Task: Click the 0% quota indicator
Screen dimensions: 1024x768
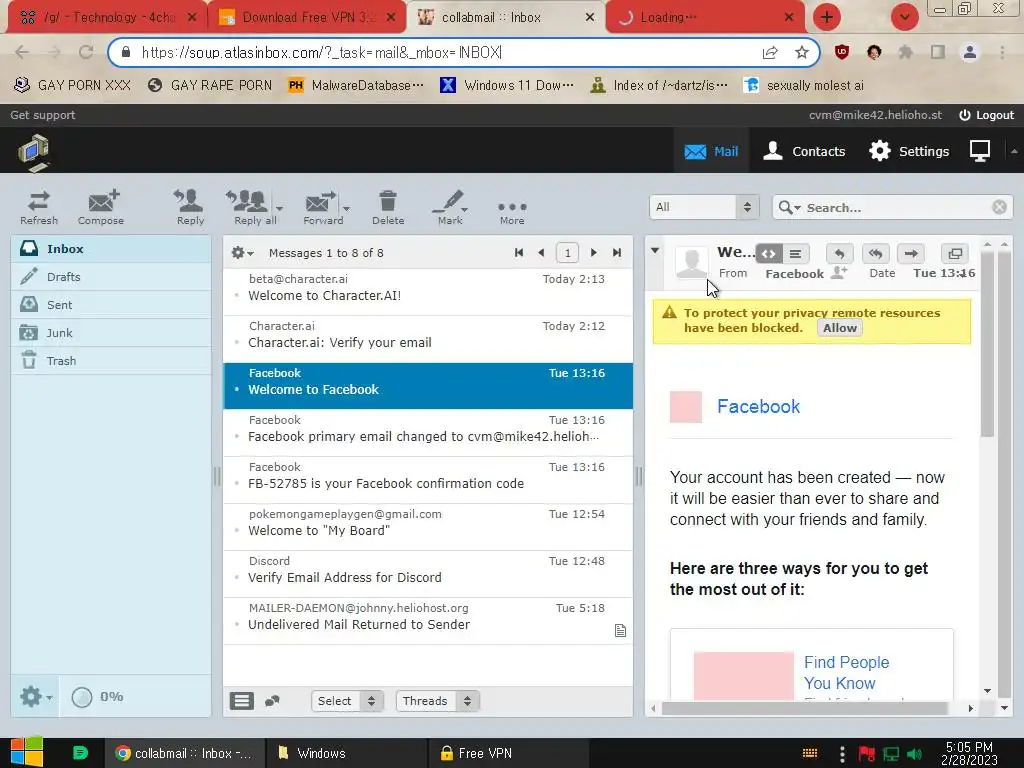Action: pos(97,697)
